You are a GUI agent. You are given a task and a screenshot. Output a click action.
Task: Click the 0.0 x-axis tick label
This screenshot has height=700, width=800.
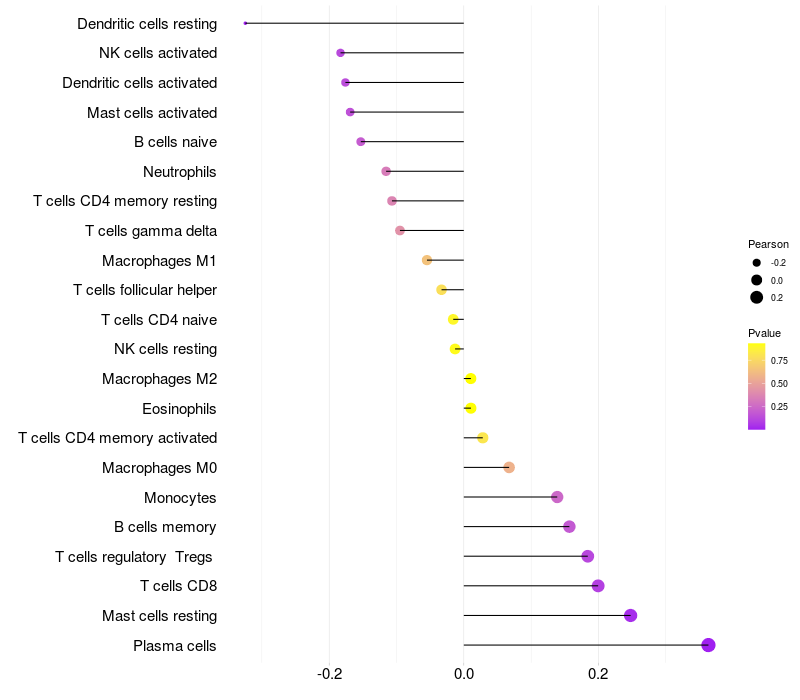(464, 674)
